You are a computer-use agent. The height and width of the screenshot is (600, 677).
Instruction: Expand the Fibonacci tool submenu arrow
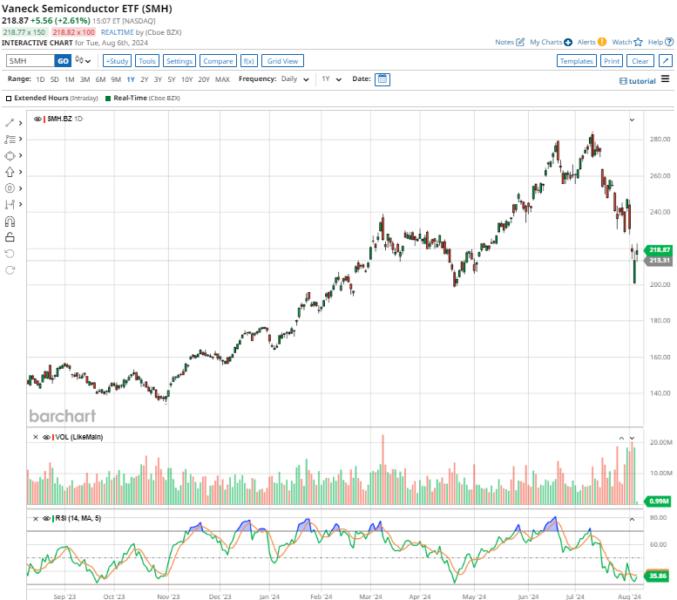[x=20, y=139]
